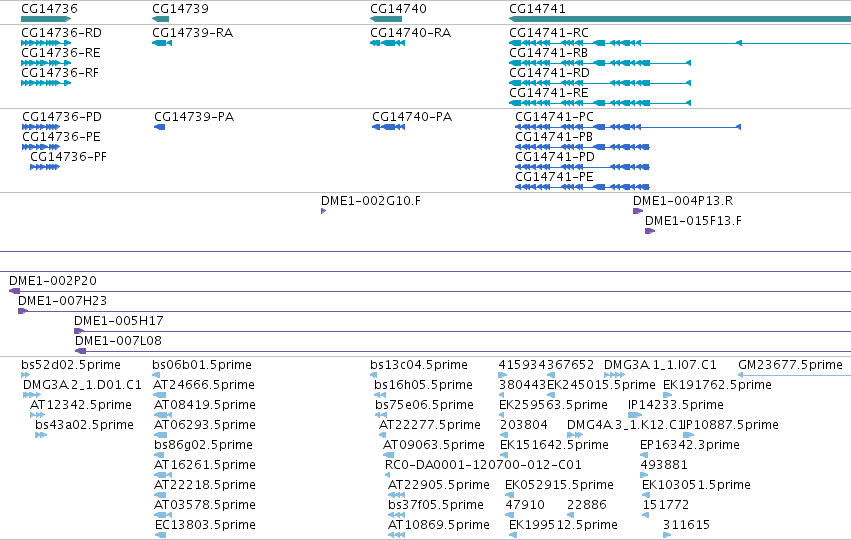Viewport: 851px width, 540px height.
Task: Select BAC clone DME1-005H17
Action: click(119, 321)
